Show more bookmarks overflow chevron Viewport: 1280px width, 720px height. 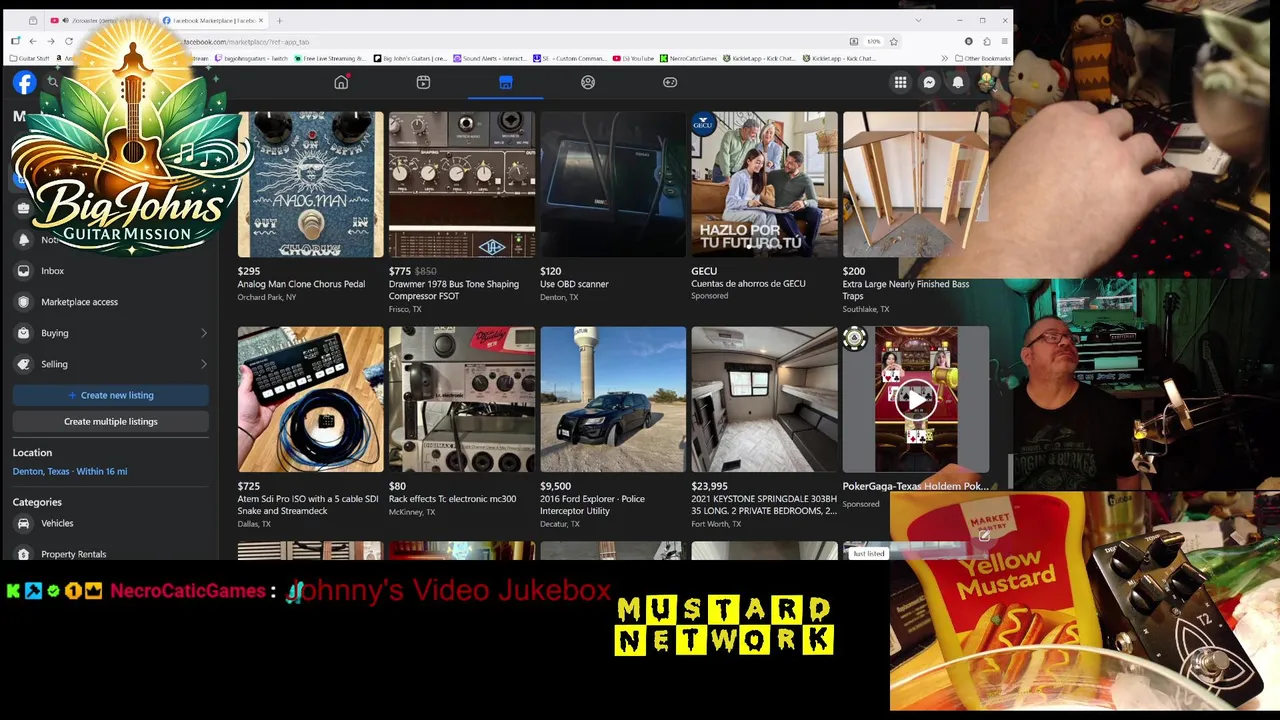[945, 58]
